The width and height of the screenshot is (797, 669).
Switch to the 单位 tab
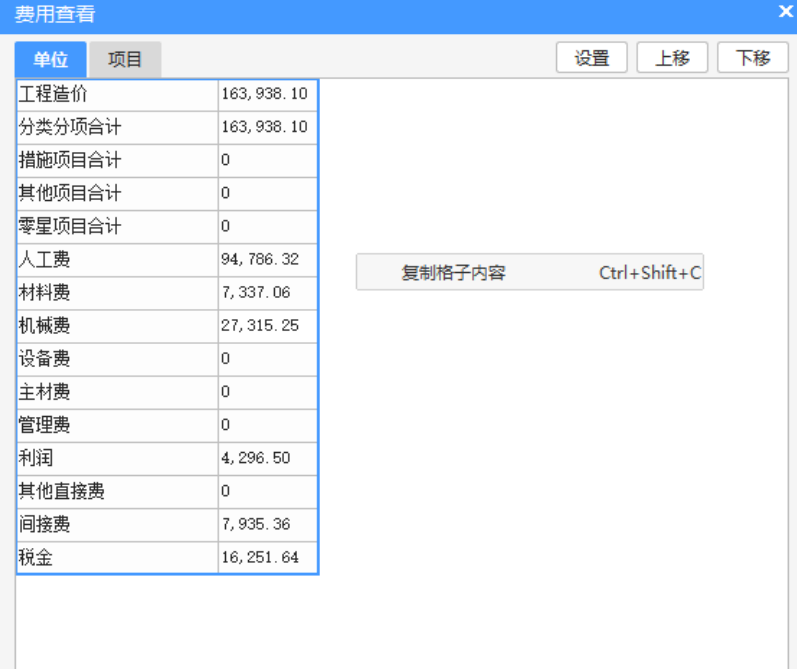tap(51, 59)
